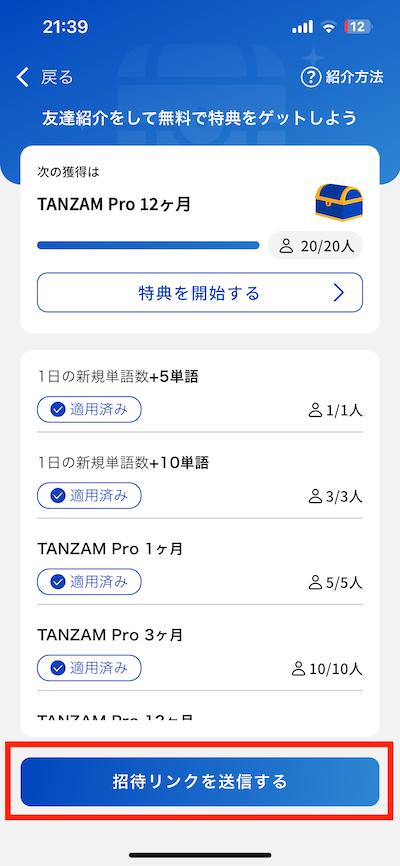Image resolution: width=400 pixels, height=866 pixels.
Task: Tap the 招待リンクを送信する button
Action: point(200,781)
